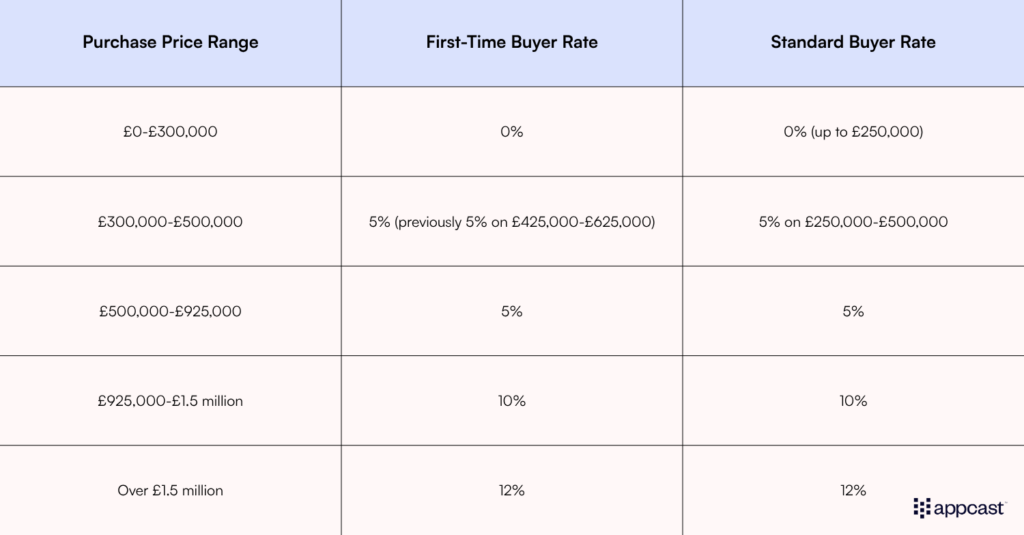The width and height of the screenshot is (1024, 535).
Task: Select the '0% (up to £250,000)' cell
Action: pyautogui.click(x=853, y=131)
